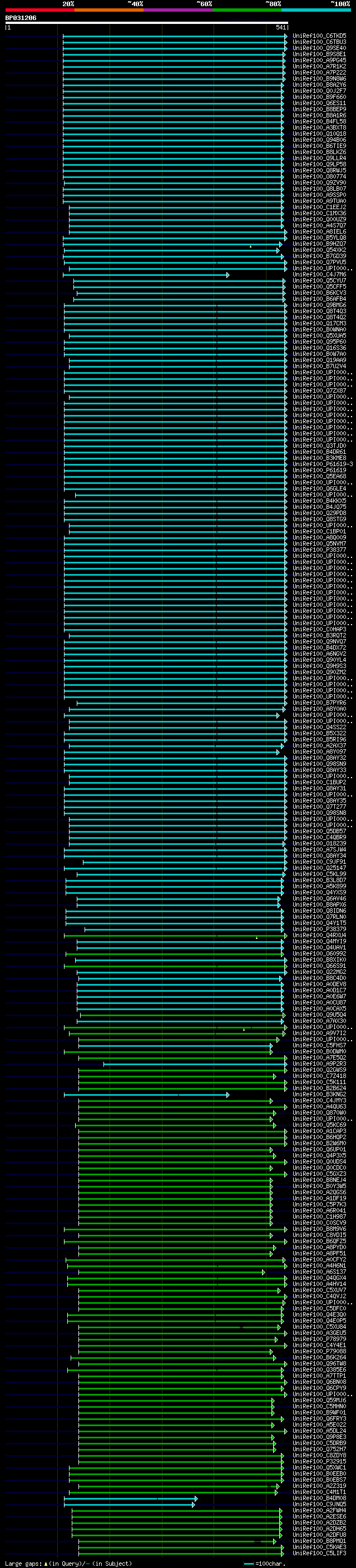Click the cyan ~100% identity legend segment

(316, 11)
